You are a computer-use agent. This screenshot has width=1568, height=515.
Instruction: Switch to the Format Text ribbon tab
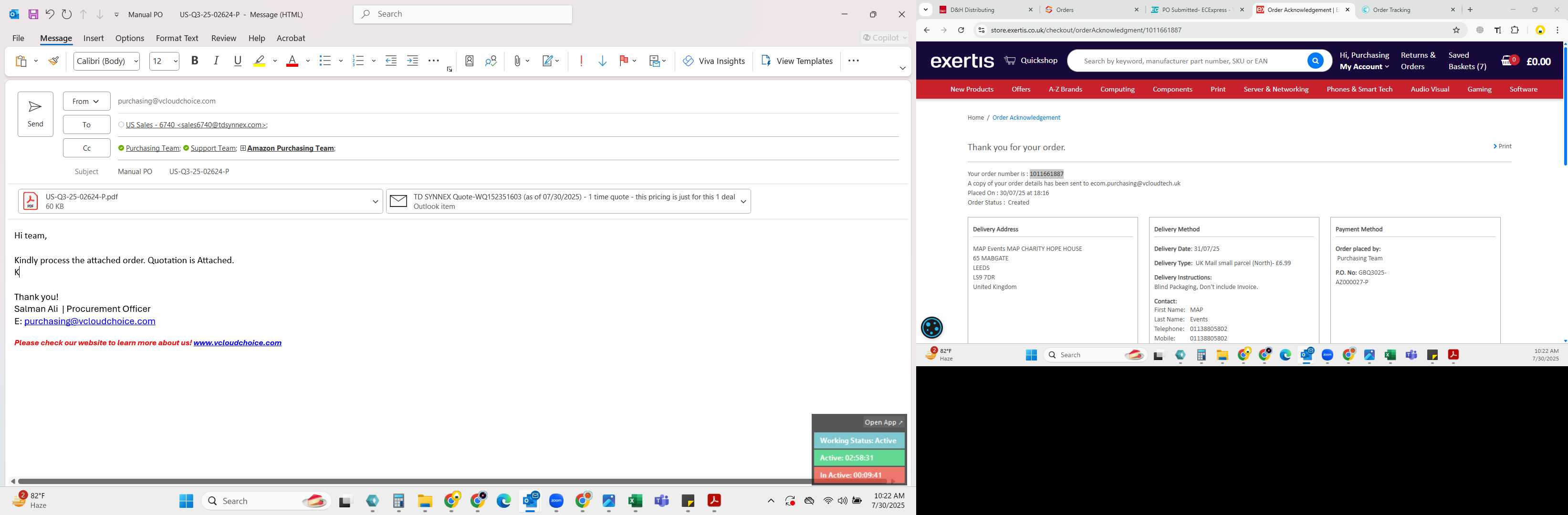coord(177,38)
